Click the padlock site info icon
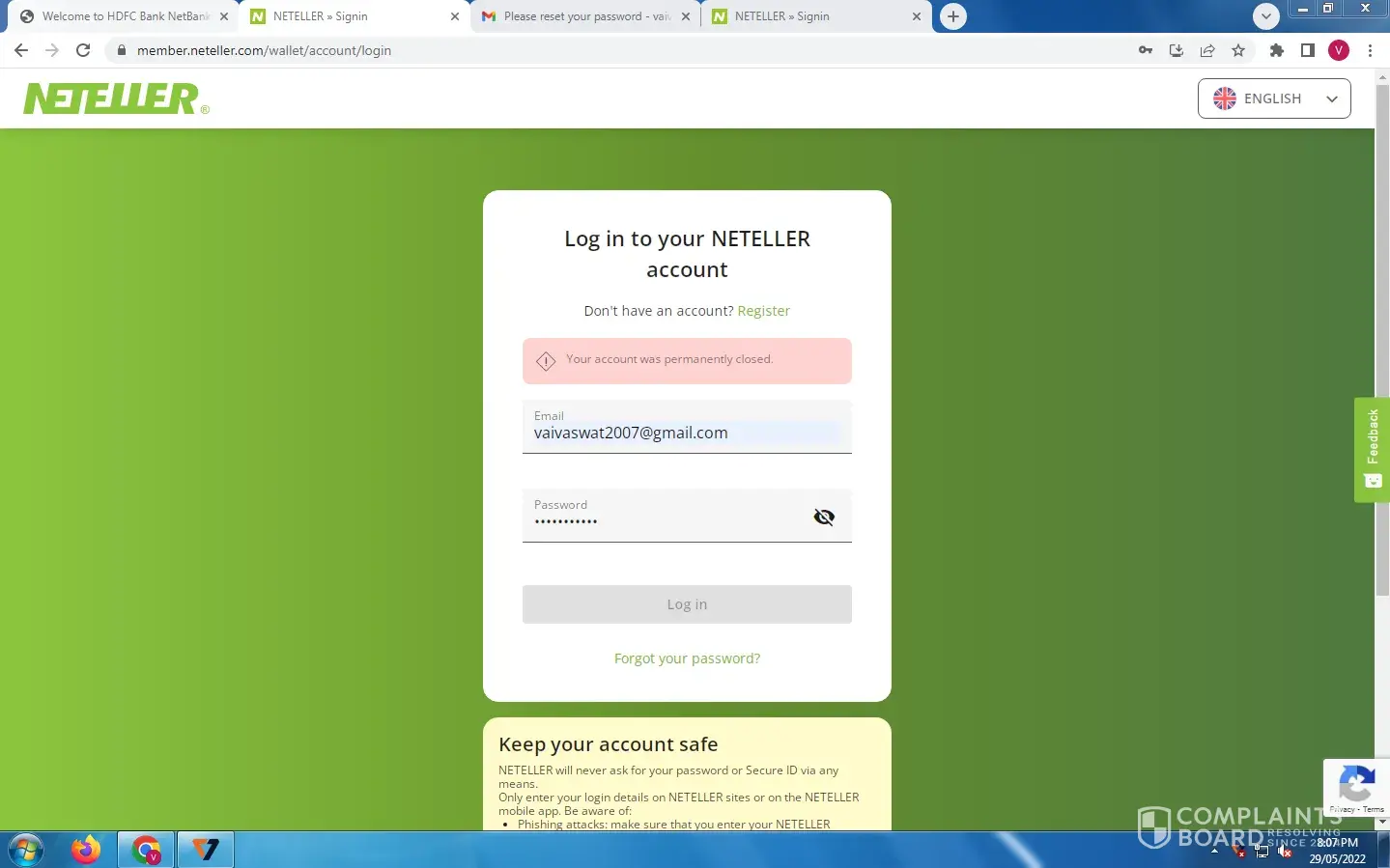This screenshot has height=868, width=1390. click(122, 50)
